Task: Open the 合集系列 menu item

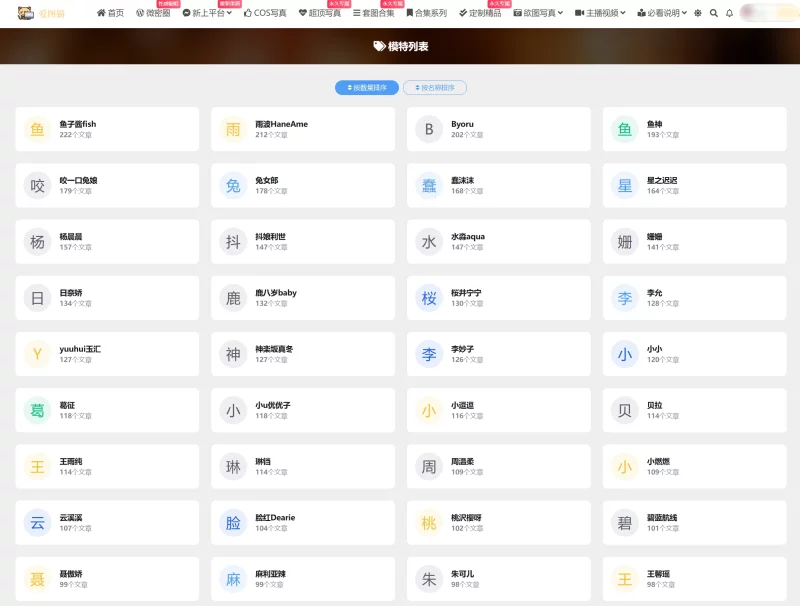Action: [x=426, y=13]
